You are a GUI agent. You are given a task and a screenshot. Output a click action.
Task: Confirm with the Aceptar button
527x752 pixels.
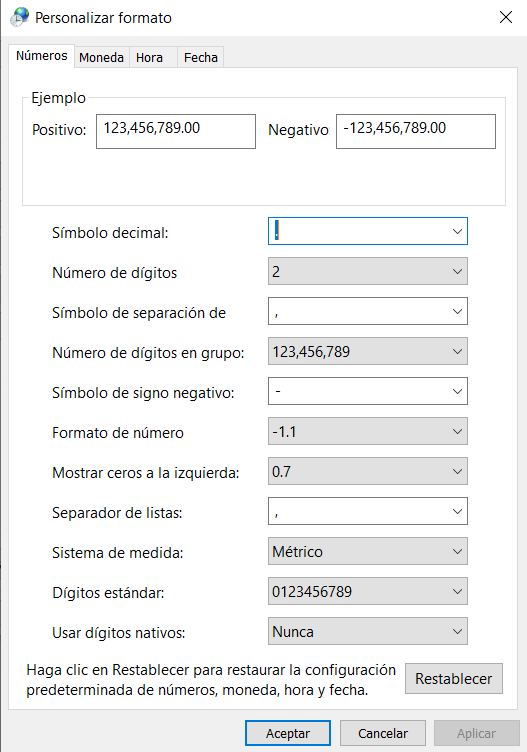[x=288, y=733]
